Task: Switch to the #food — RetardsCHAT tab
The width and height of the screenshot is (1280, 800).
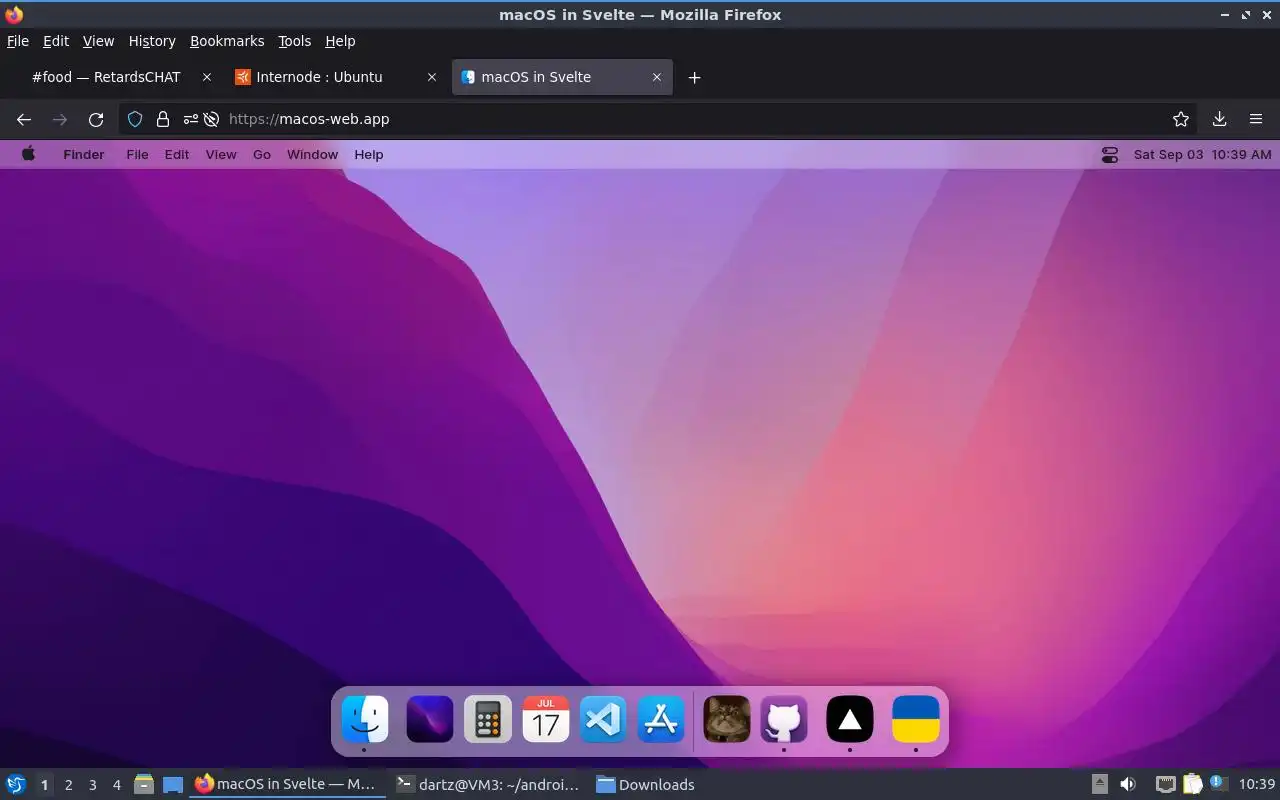Action: pos(110,77)
